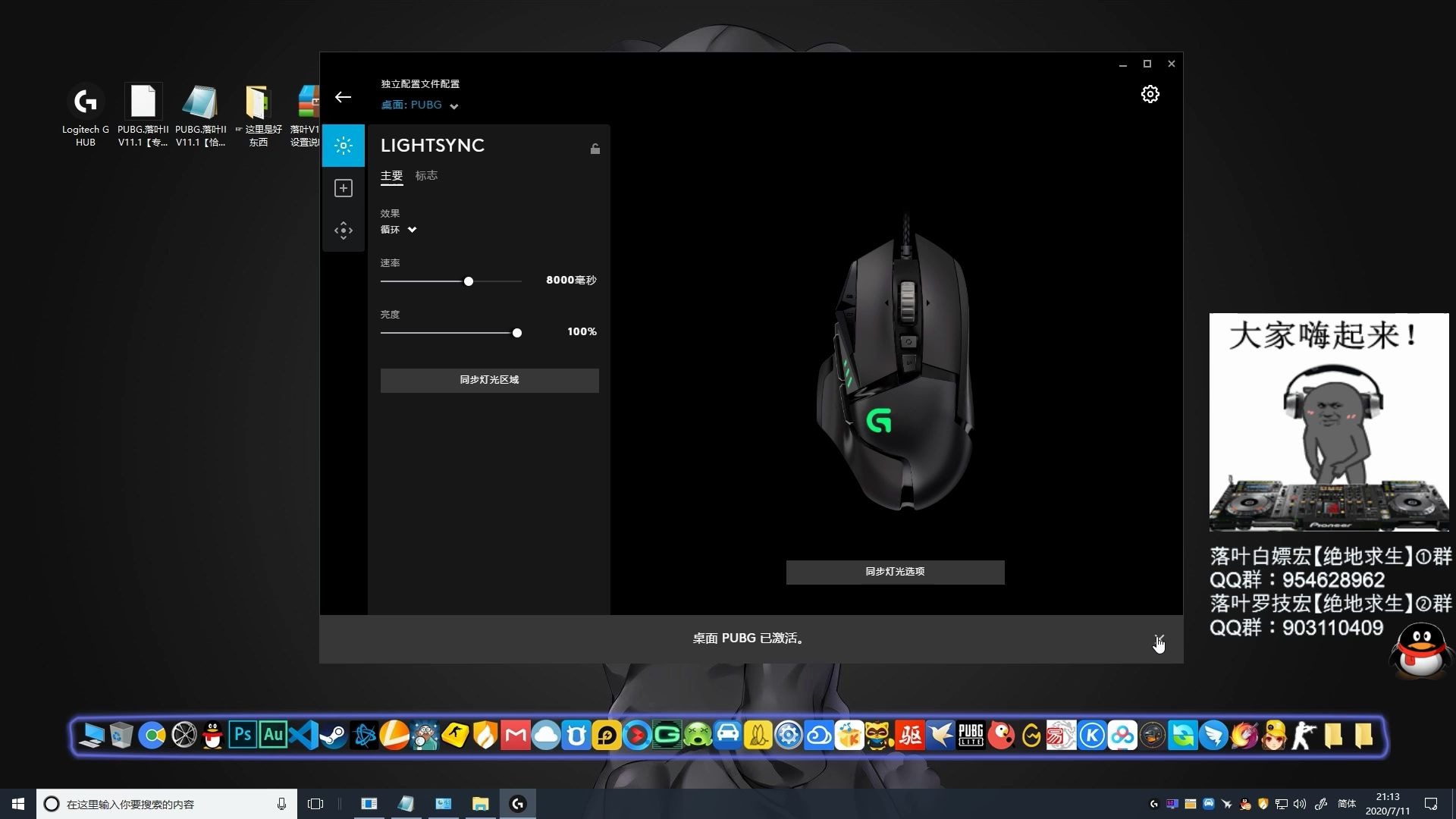The width and height of the screenshot is (1456, 819).
Task: Select the LIGHTSYNC icon in the sidebar
Action: 344,145
